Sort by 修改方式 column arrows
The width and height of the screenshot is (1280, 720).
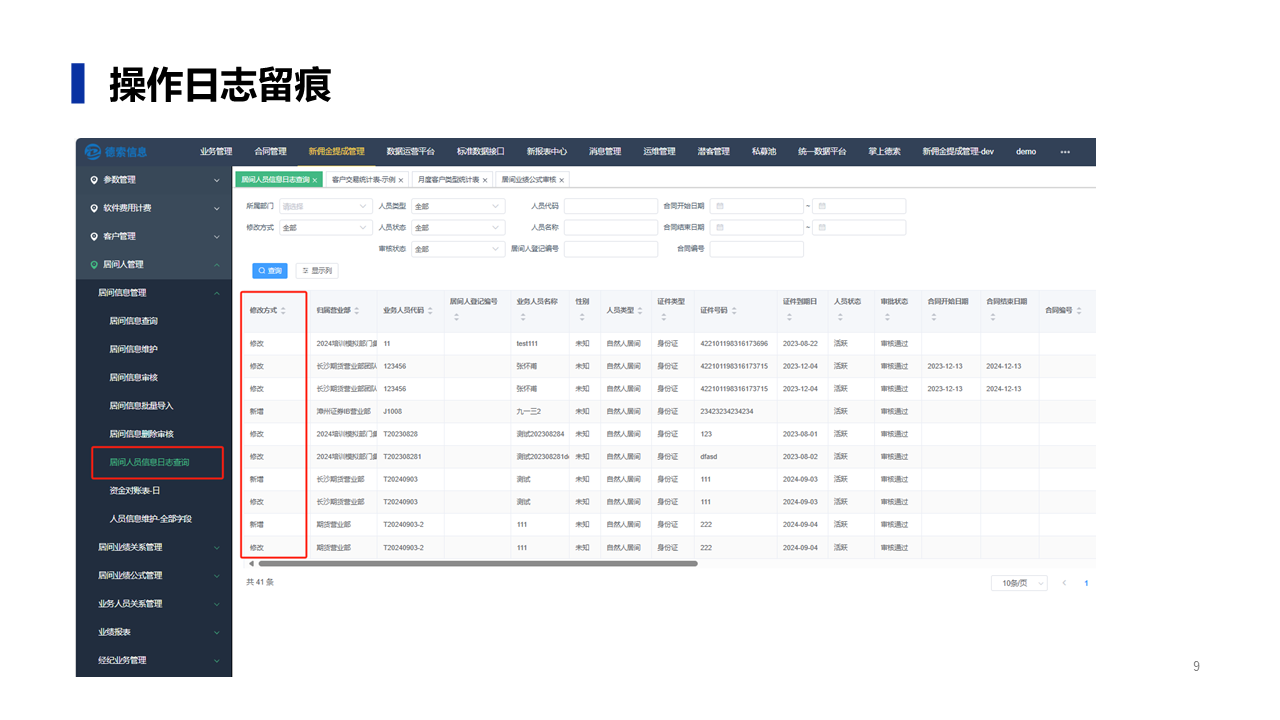pos(283,311)
